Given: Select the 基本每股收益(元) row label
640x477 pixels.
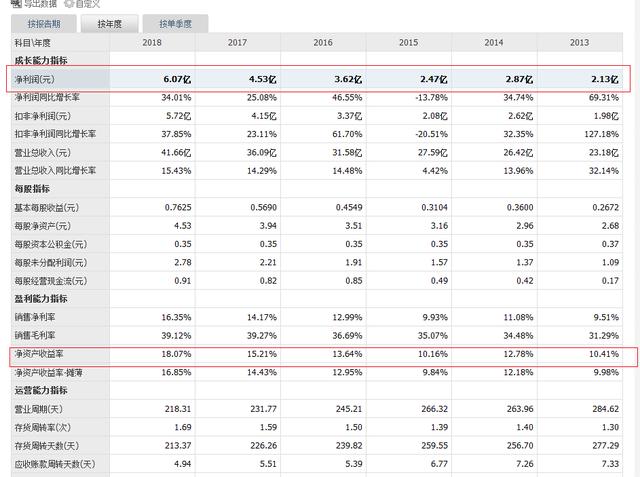Looking at the screenshot, I should tap(47, 208).
